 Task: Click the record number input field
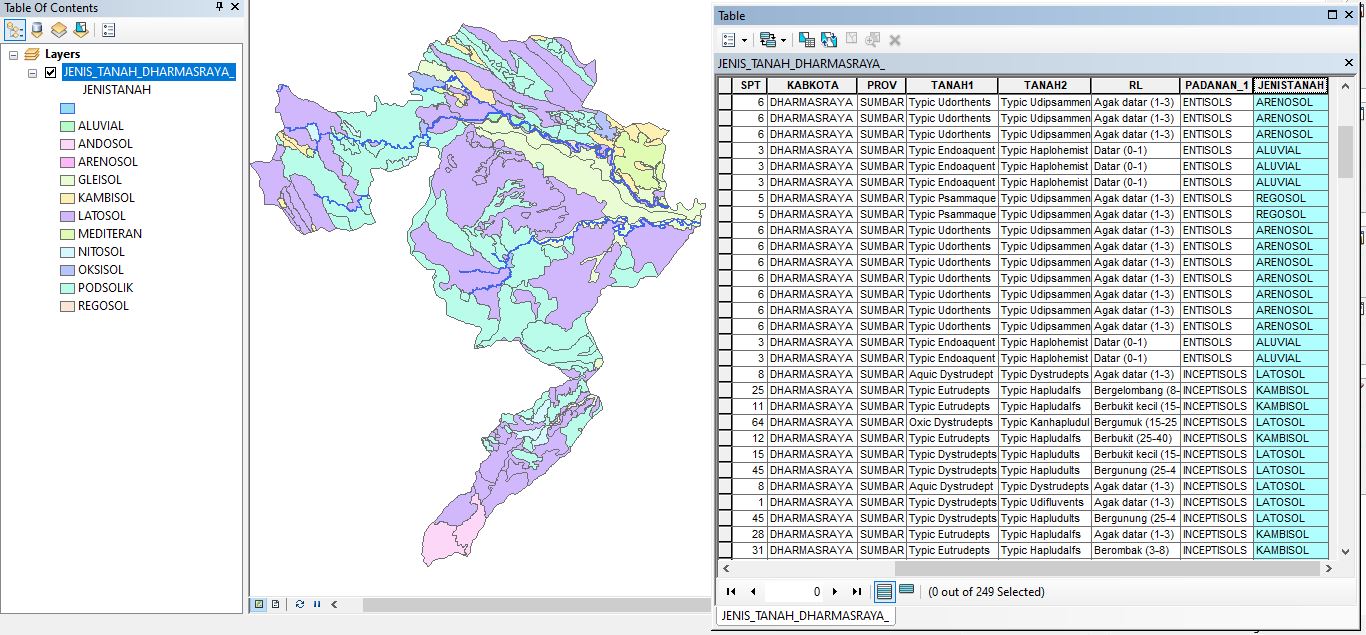pos(795,591)
